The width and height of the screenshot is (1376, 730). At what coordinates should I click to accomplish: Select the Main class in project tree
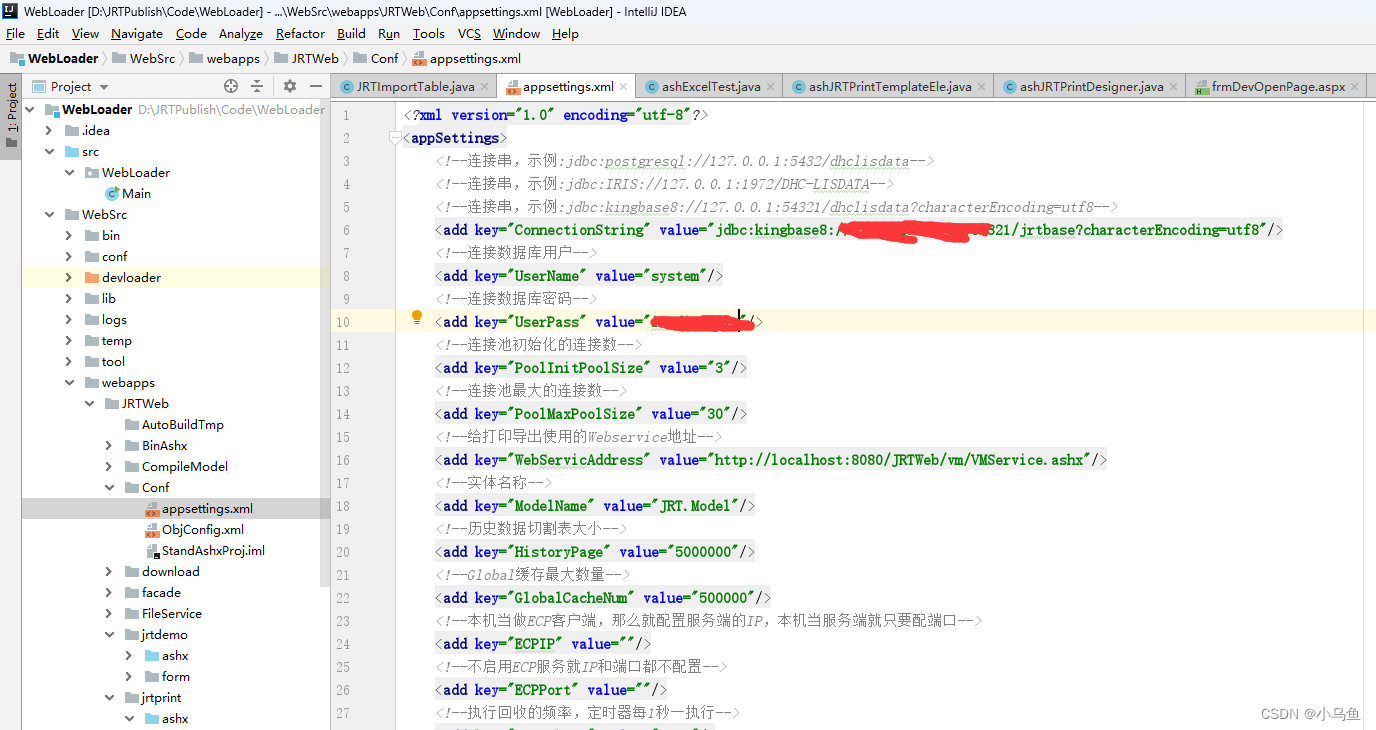[x=128, y=193]
